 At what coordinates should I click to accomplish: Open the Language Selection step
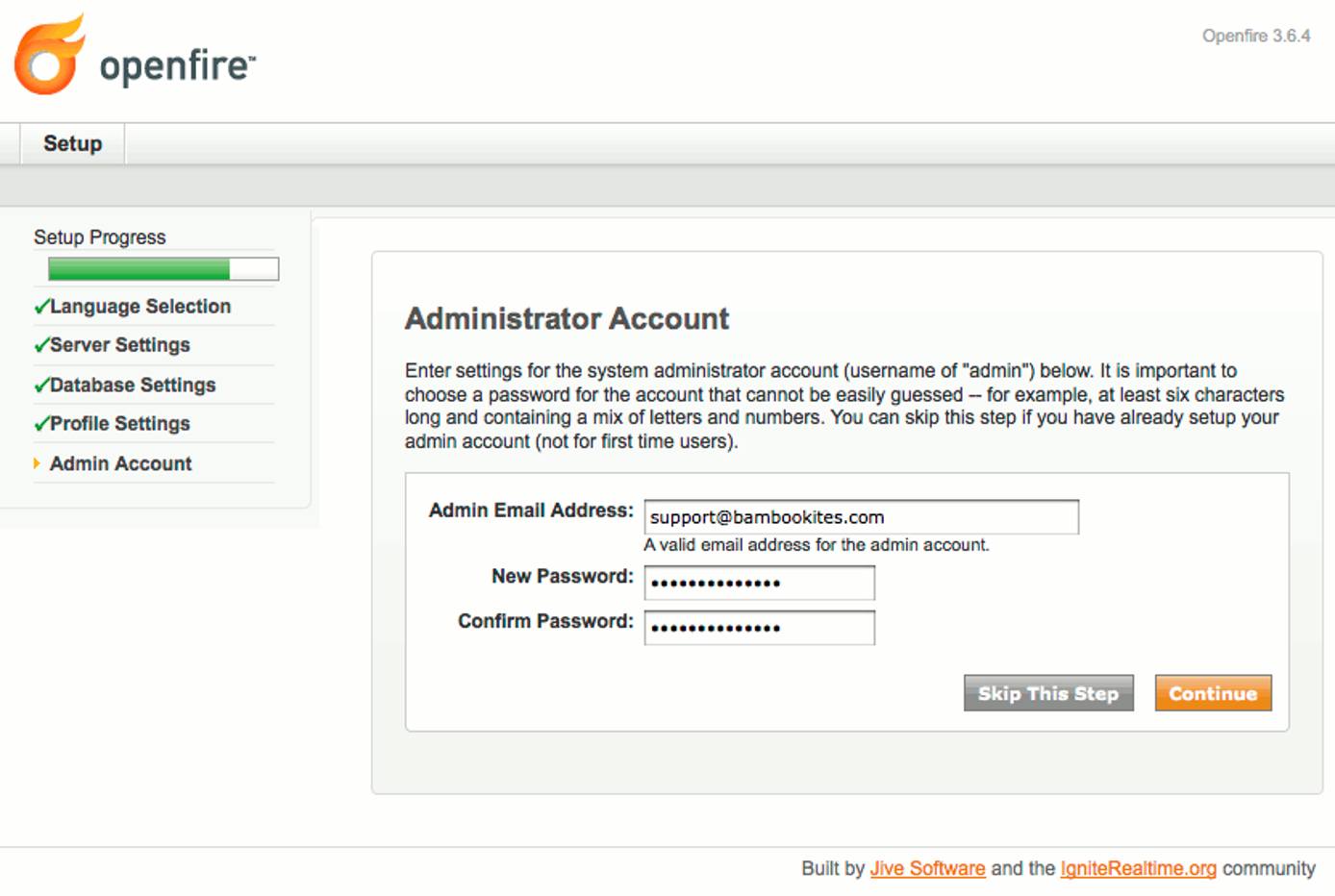(x=141, y=306)
